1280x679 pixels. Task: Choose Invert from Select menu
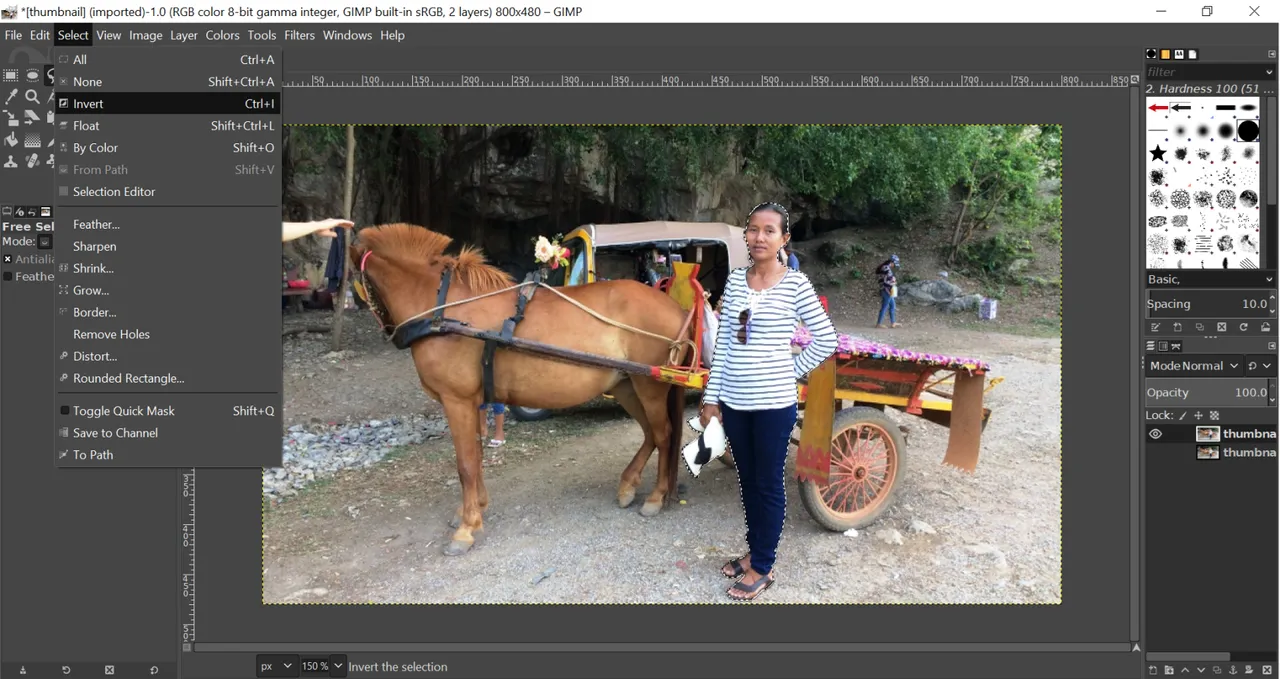(x=168, y=104)
